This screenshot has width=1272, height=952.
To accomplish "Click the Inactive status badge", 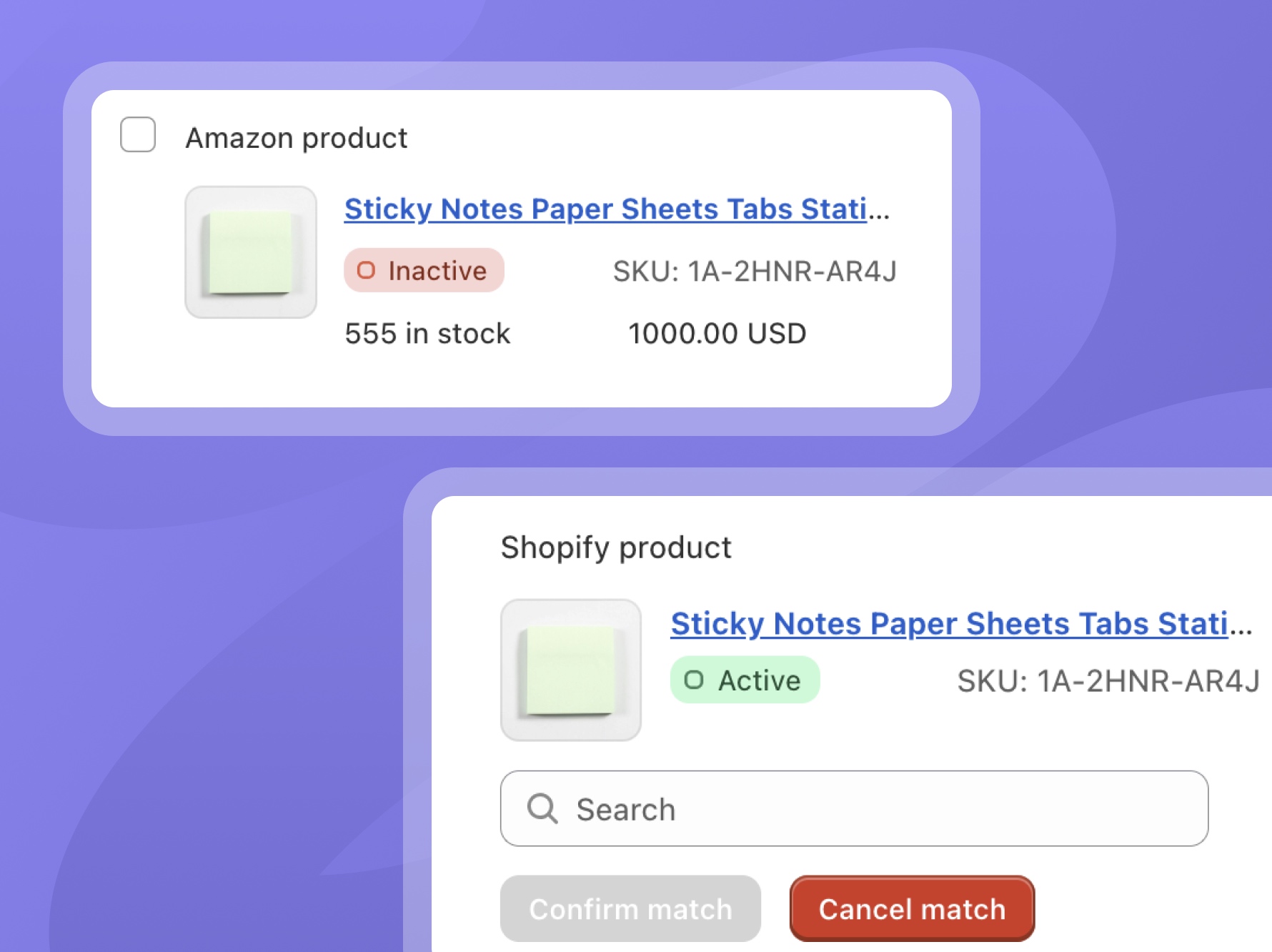I will (424, 270).
